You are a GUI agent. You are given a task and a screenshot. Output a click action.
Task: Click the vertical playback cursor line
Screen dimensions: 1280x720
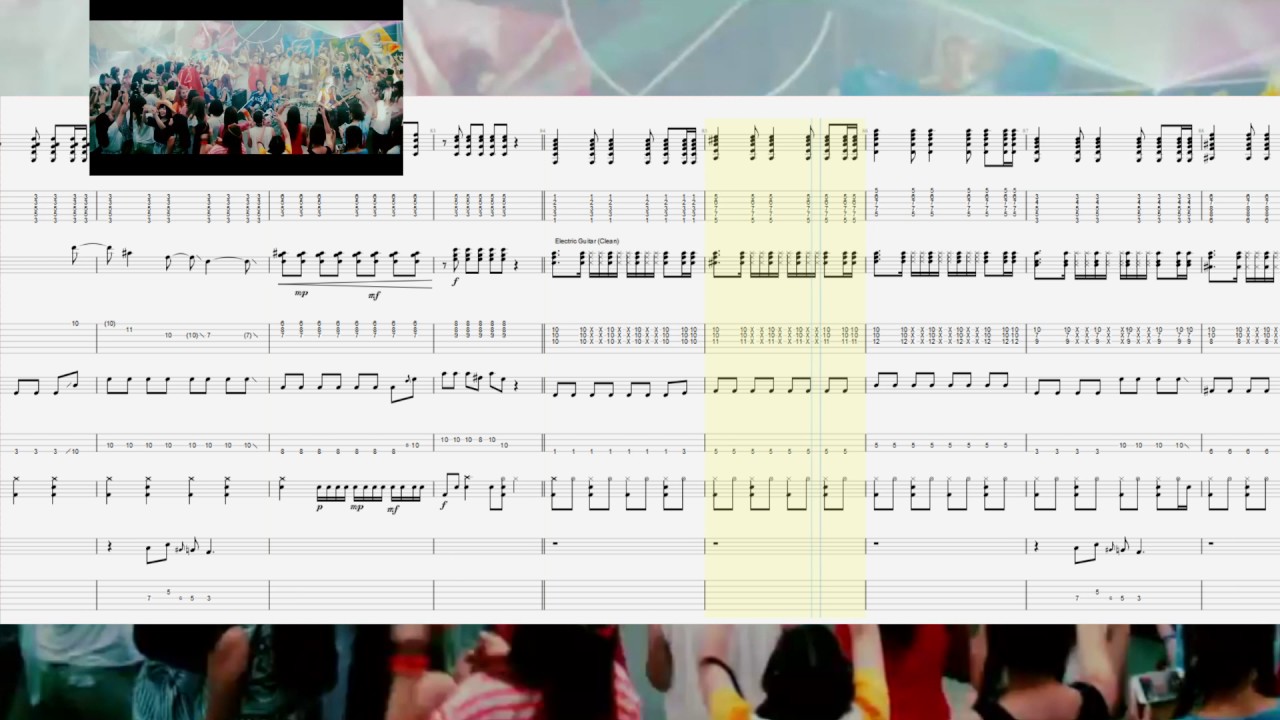click(x=821, y=368)
